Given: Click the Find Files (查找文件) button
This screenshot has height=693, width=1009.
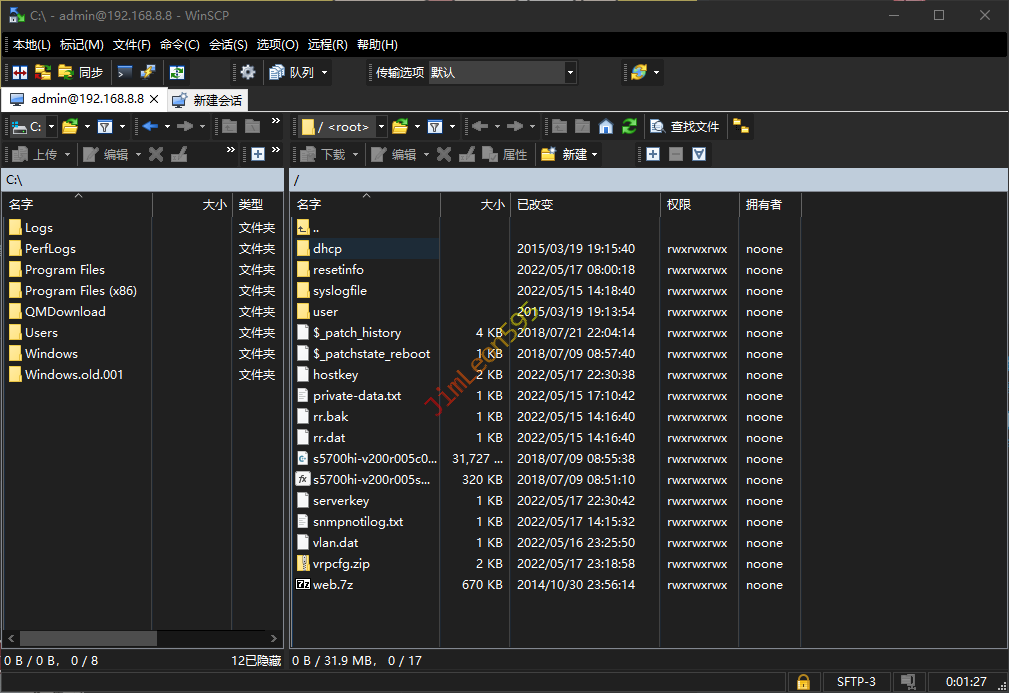Looking at the screenshot, I should point(685,126).
